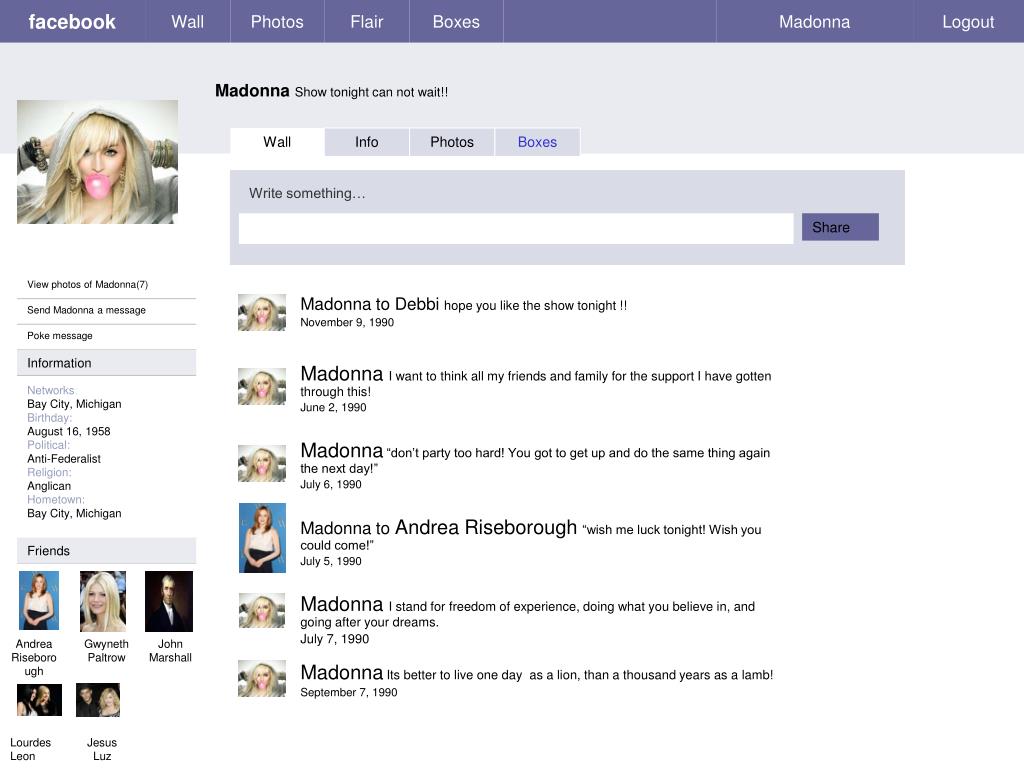Click the Information section header
Screen dimensions: 1024x768
coord(106,362)
